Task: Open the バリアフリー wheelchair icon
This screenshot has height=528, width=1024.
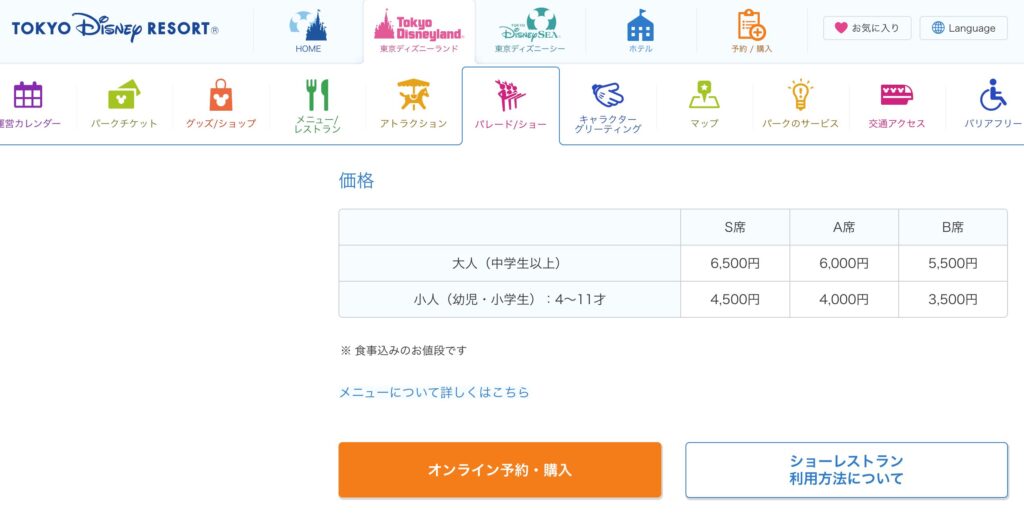Action: [x=993, y=96]
